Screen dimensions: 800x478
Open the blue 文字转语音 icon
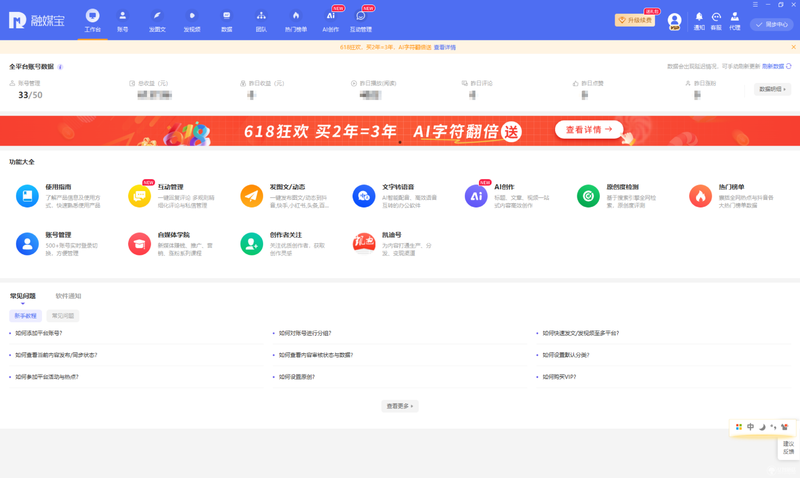[x=364, y=196]
